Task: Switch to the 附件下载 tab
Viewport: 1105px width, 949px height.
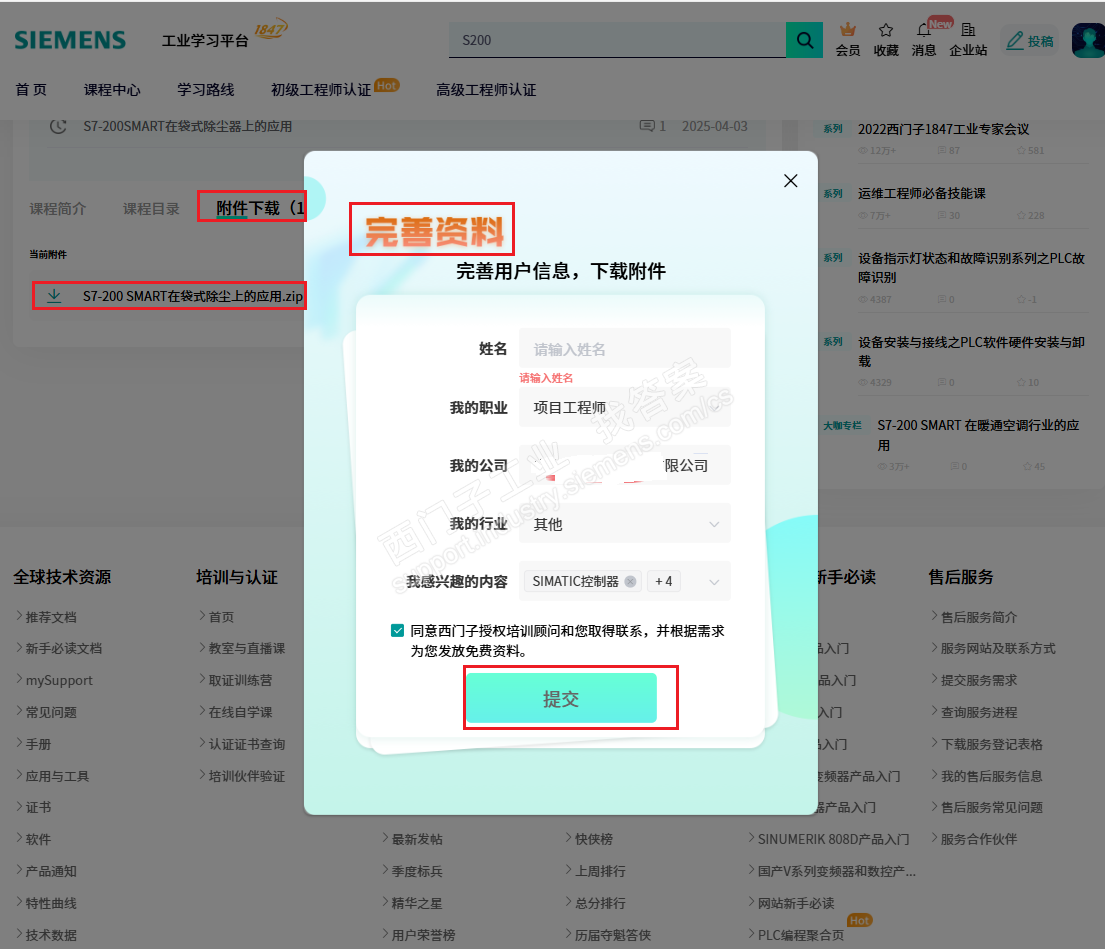Action: coord(259,208)
